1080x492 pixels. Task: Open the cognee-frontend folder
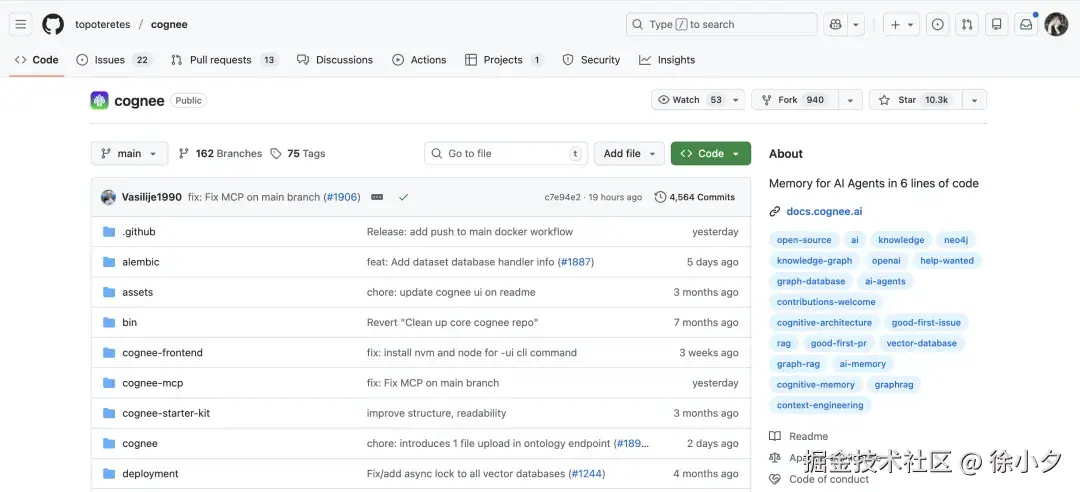tap(162, 353)
